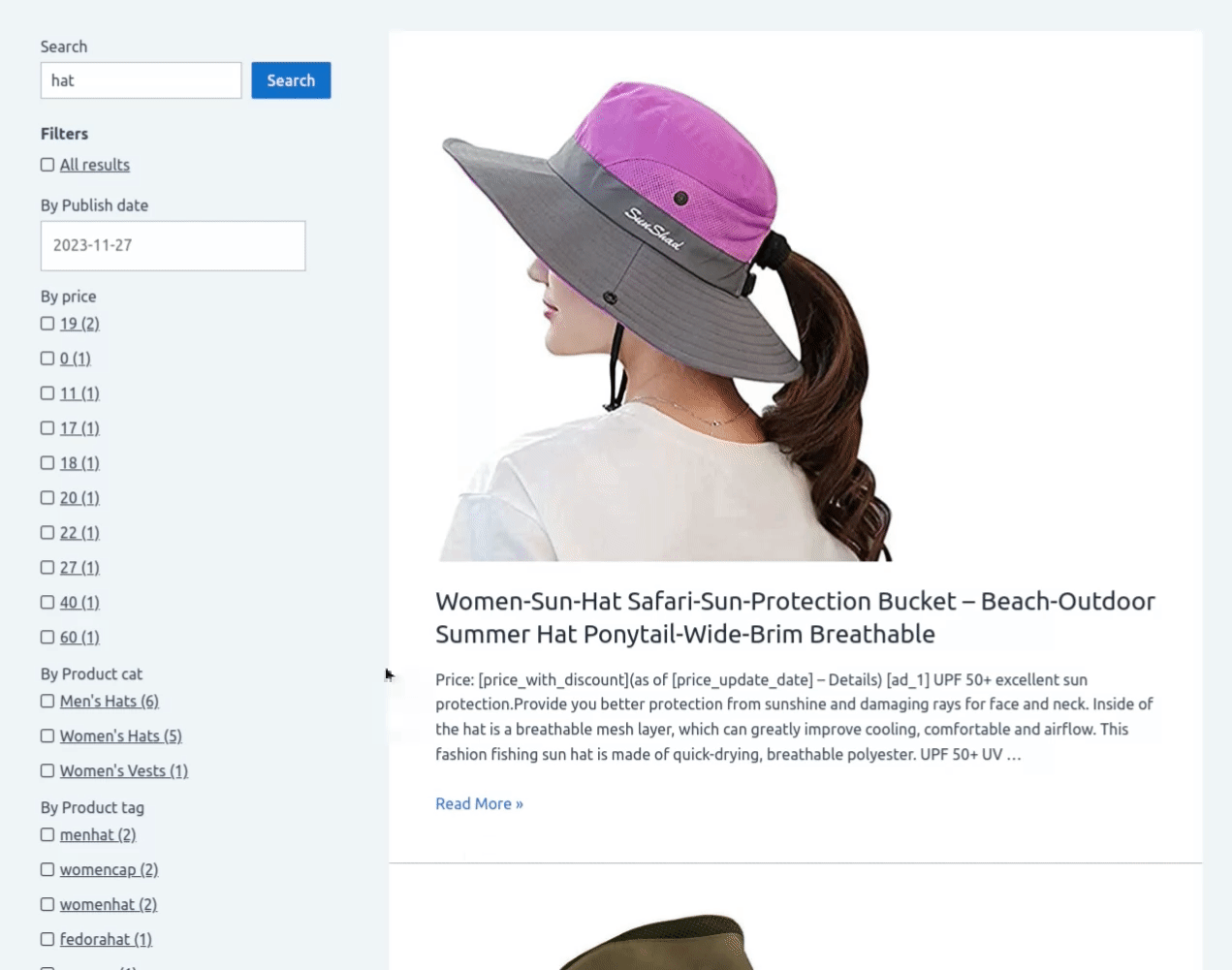Screen dimensions: 1232x970
Task: Enable the womenhat (2) tag checkbox
Action: tap(47, 905)
